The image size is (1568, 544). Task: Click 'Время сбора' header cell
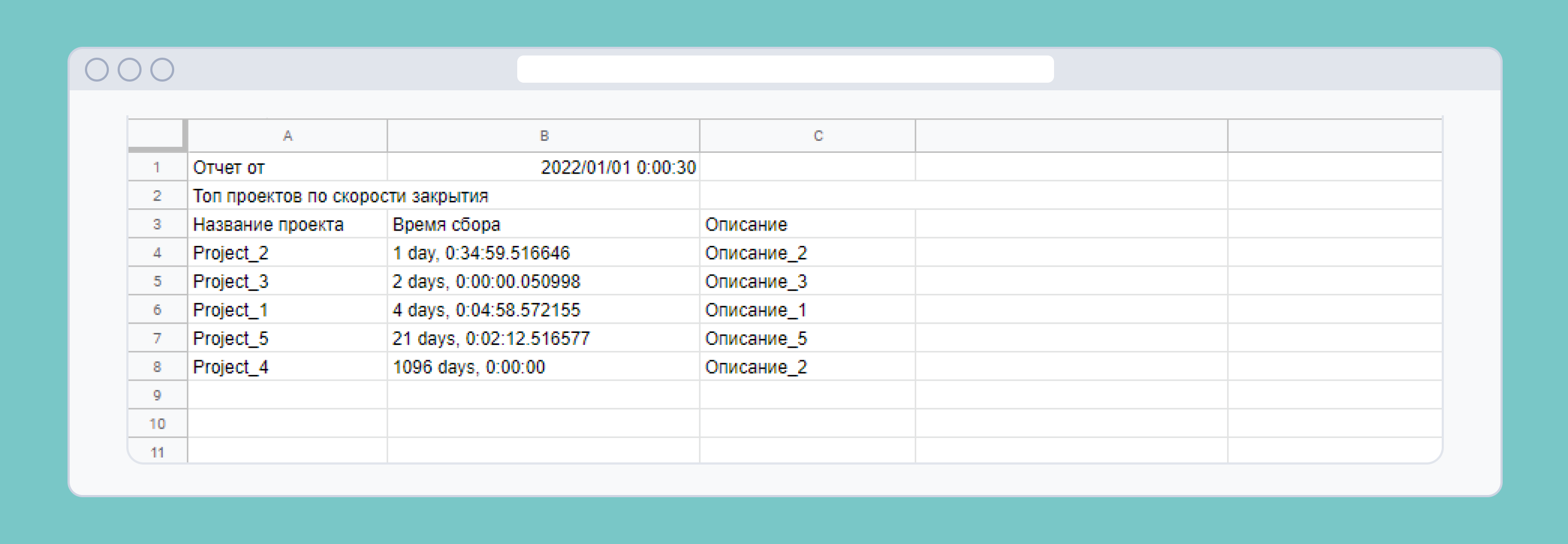point(543,224)
